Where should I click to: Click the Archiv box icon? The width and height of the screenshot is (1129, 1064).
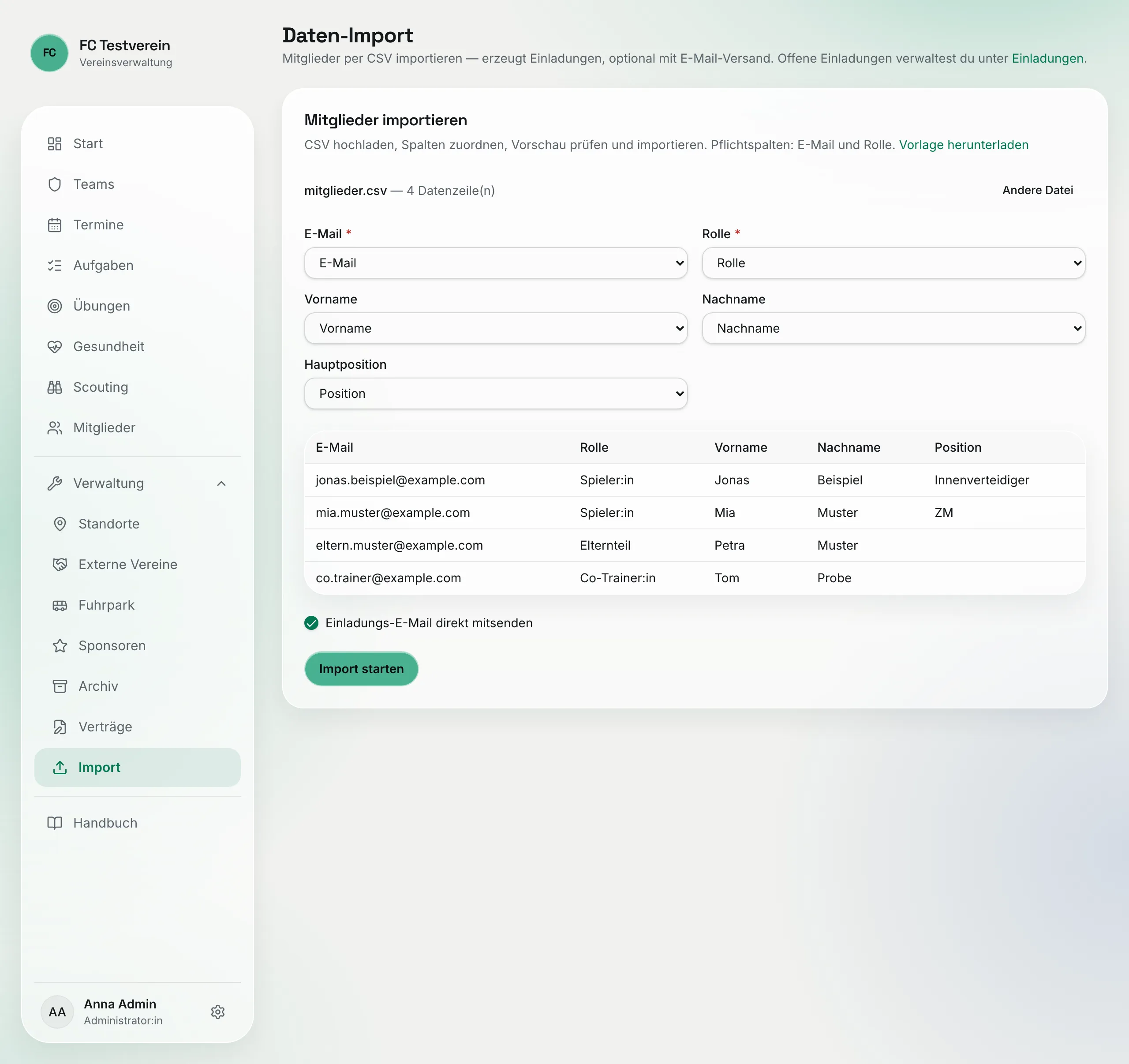(60, 686)
